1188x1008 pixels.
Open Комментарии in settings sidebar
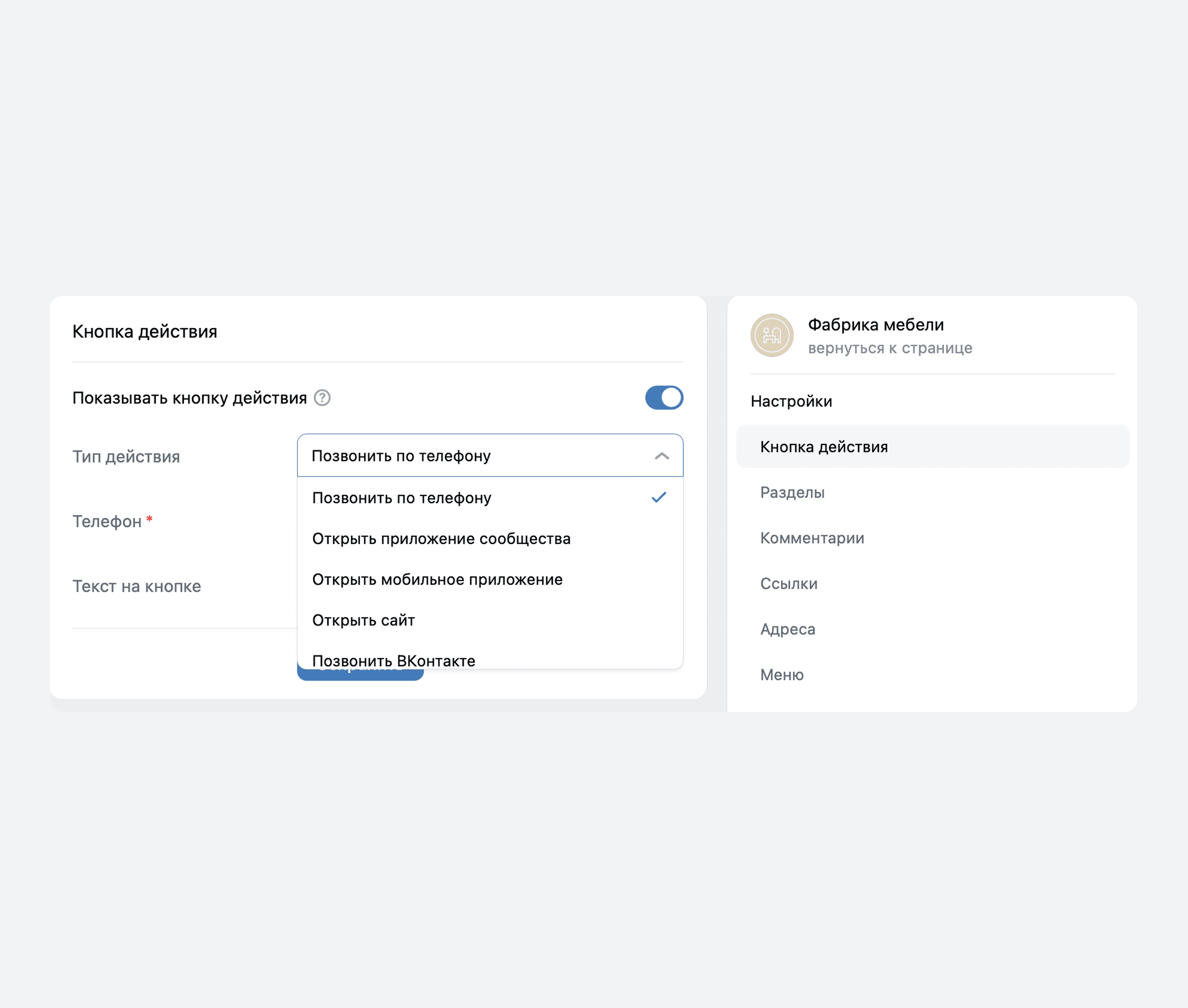pos(933,538)
